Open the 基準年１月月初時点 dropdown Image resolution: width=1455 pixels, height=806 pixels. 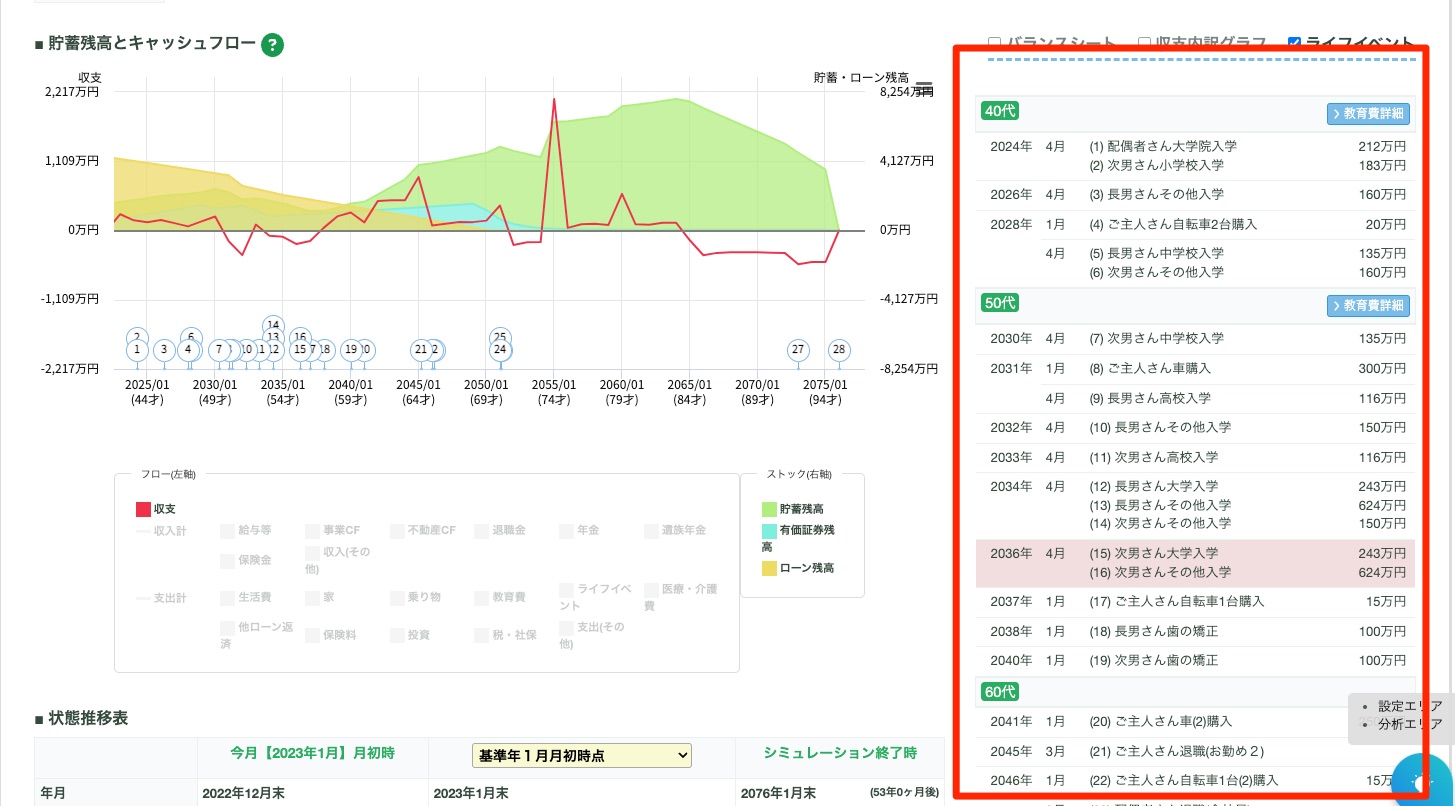click(x=581, y=755)
